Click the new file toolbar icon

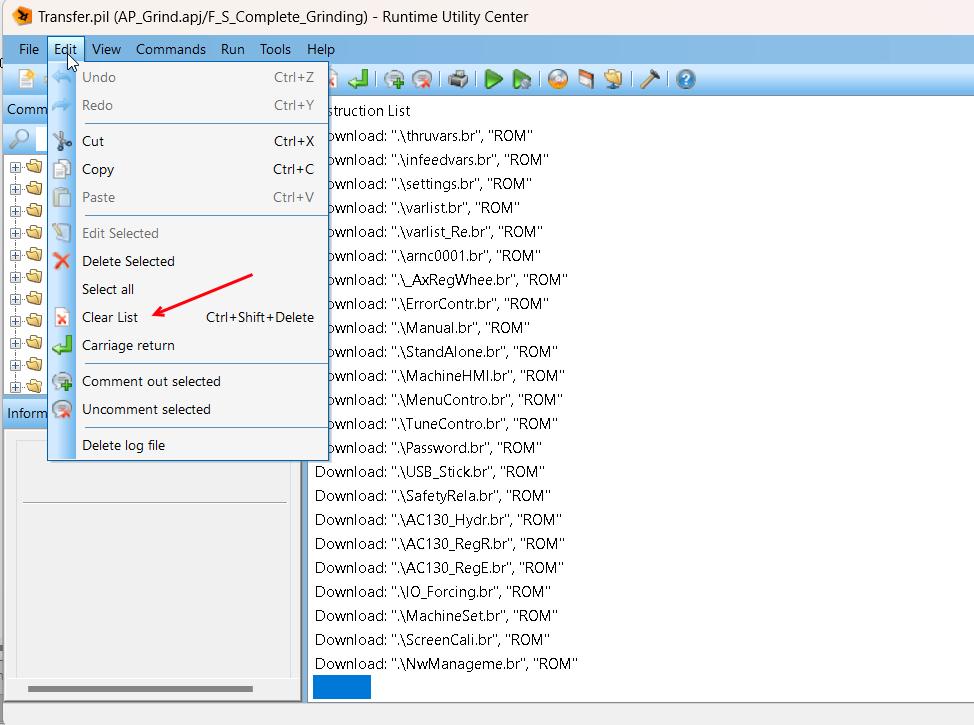[x=27, y=79]
